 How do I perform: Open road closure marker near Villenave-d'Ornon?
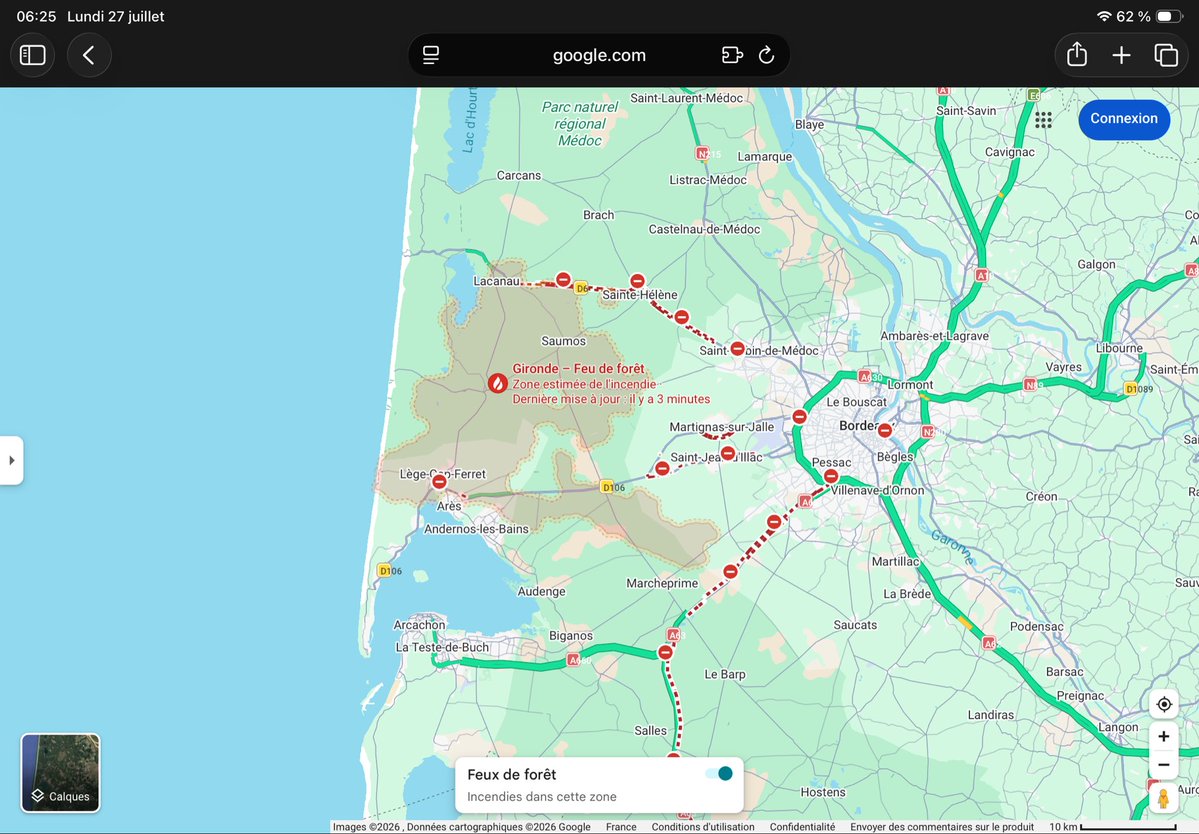coord(831,477)
